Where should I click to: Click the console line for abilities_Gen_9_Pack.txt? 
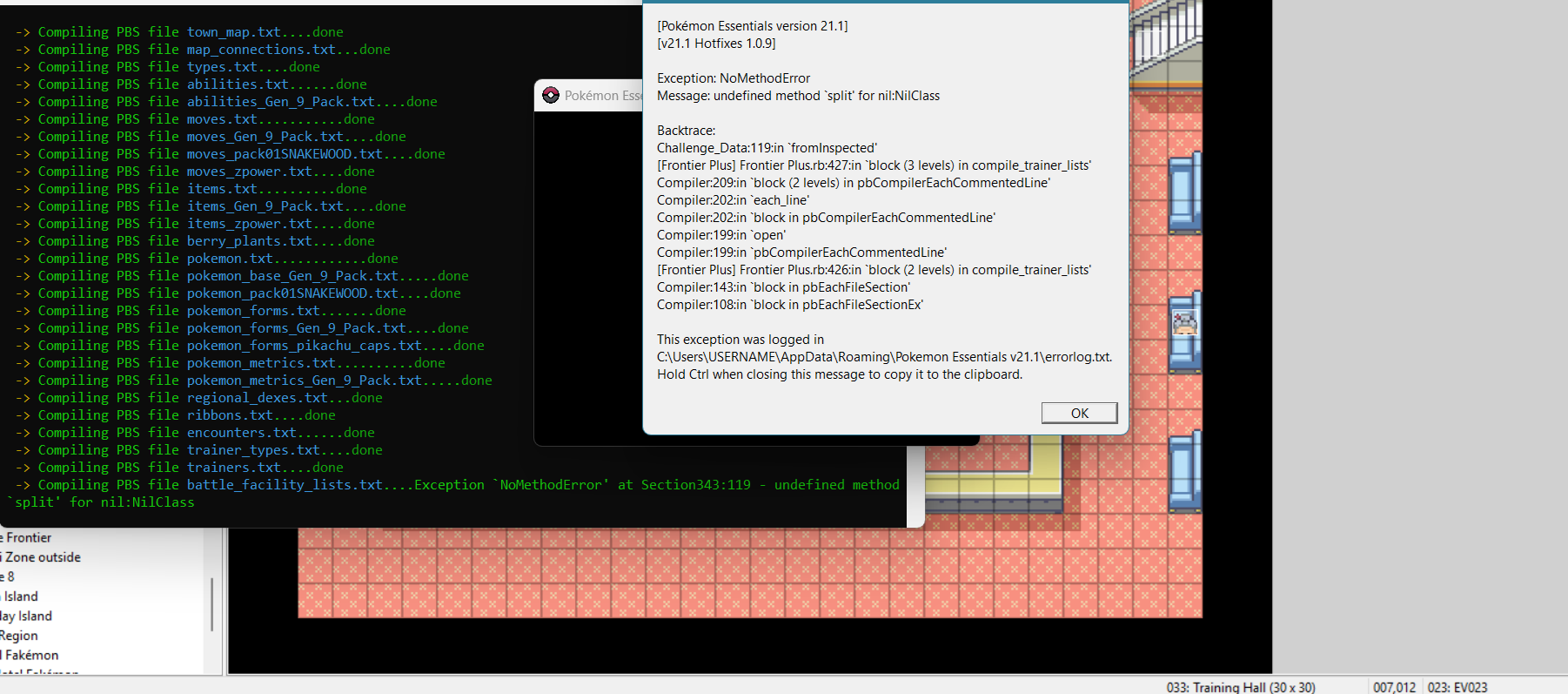coord(226,102)
